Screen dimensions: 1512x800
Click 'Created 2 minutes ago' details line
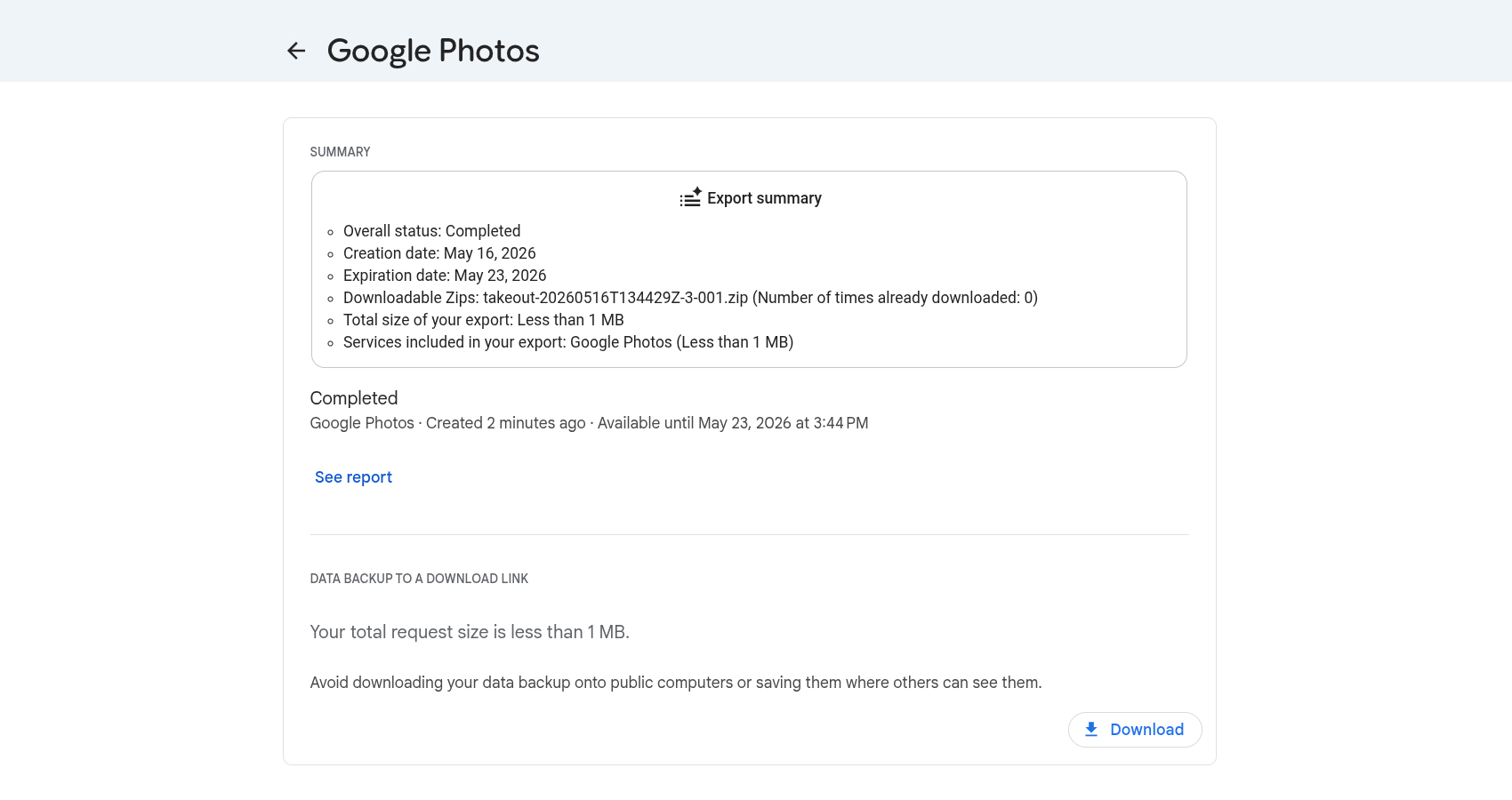point(589,423)
